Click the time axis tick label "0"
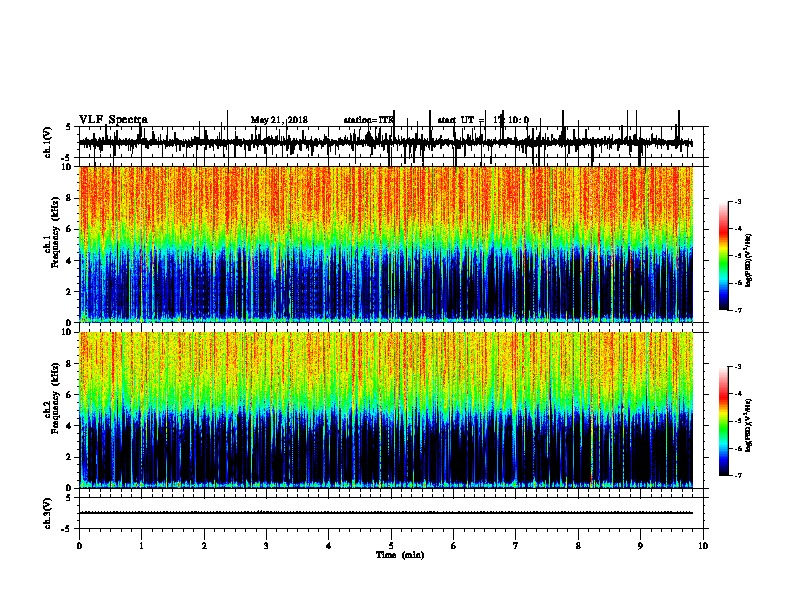 pos(79,546)
